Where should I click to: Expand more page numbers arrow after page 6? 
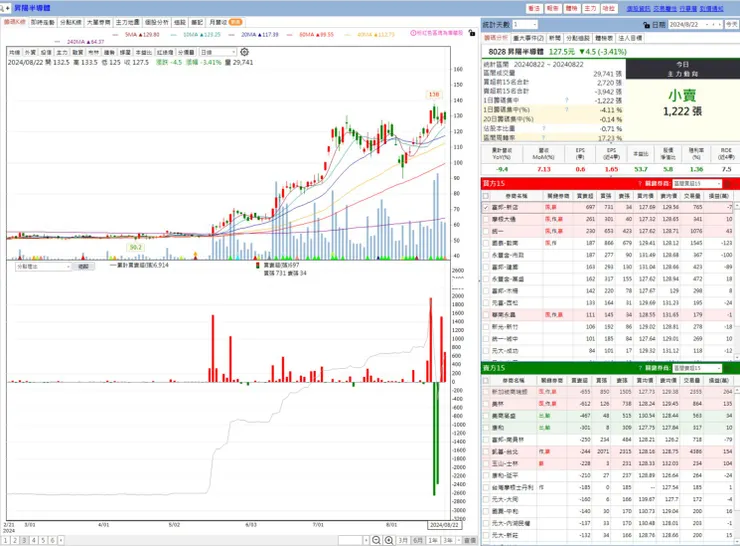tap(61, 540)
